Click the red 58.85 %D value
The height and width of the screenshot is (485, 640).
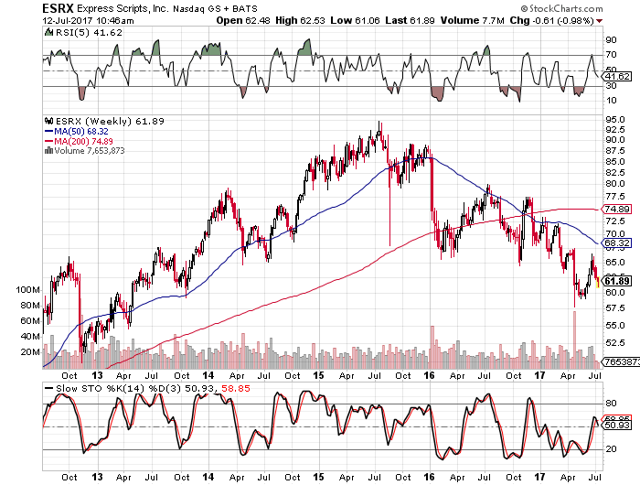click(236, 389)
